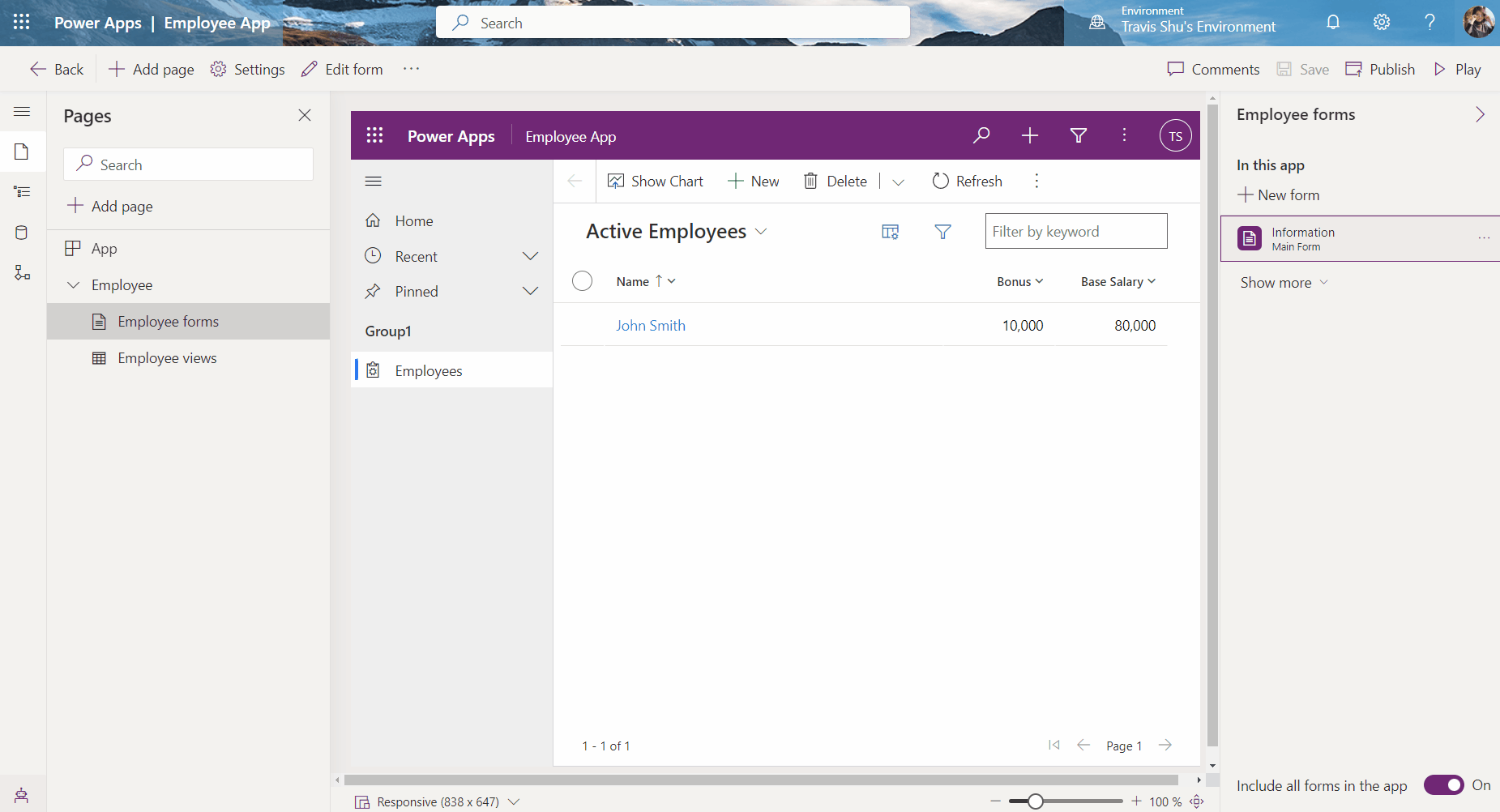Click the edit columns icon near Active Employees
The height and width of the screenshot is (812, 1500).
click(x=890, y=231)
